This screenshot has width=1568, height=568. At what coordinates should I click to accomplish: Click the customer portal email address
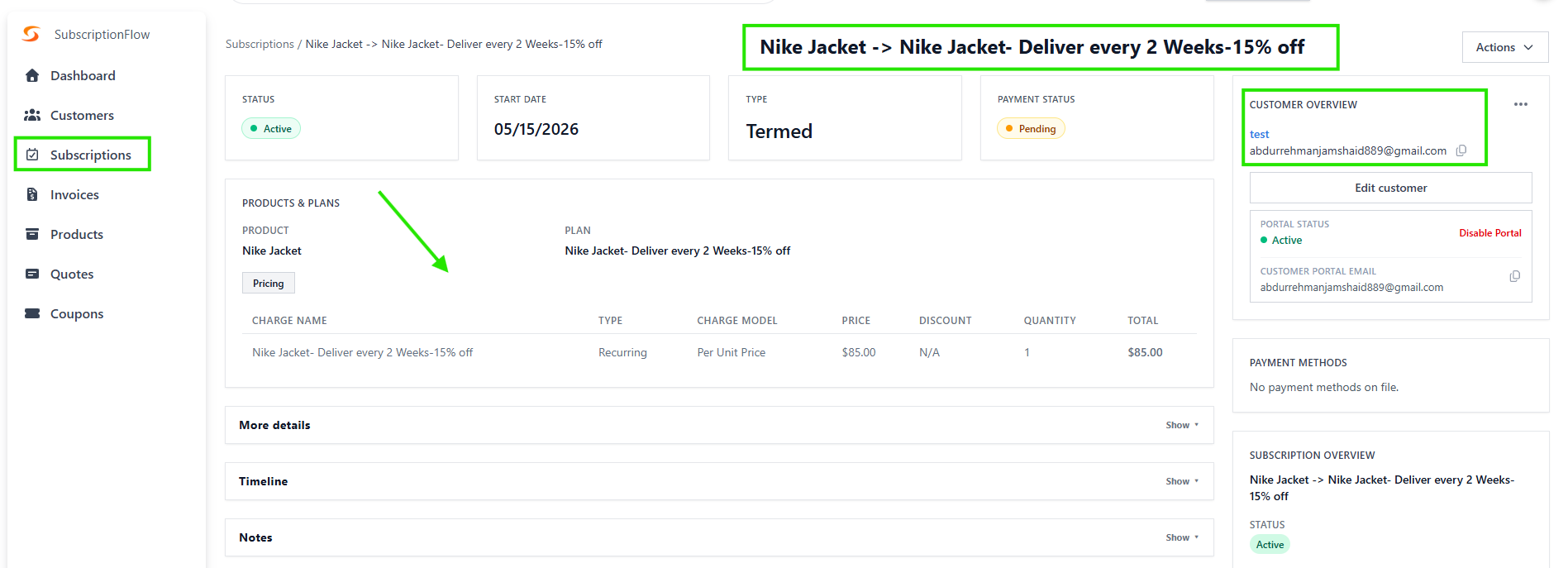(x=1351, y=287)
